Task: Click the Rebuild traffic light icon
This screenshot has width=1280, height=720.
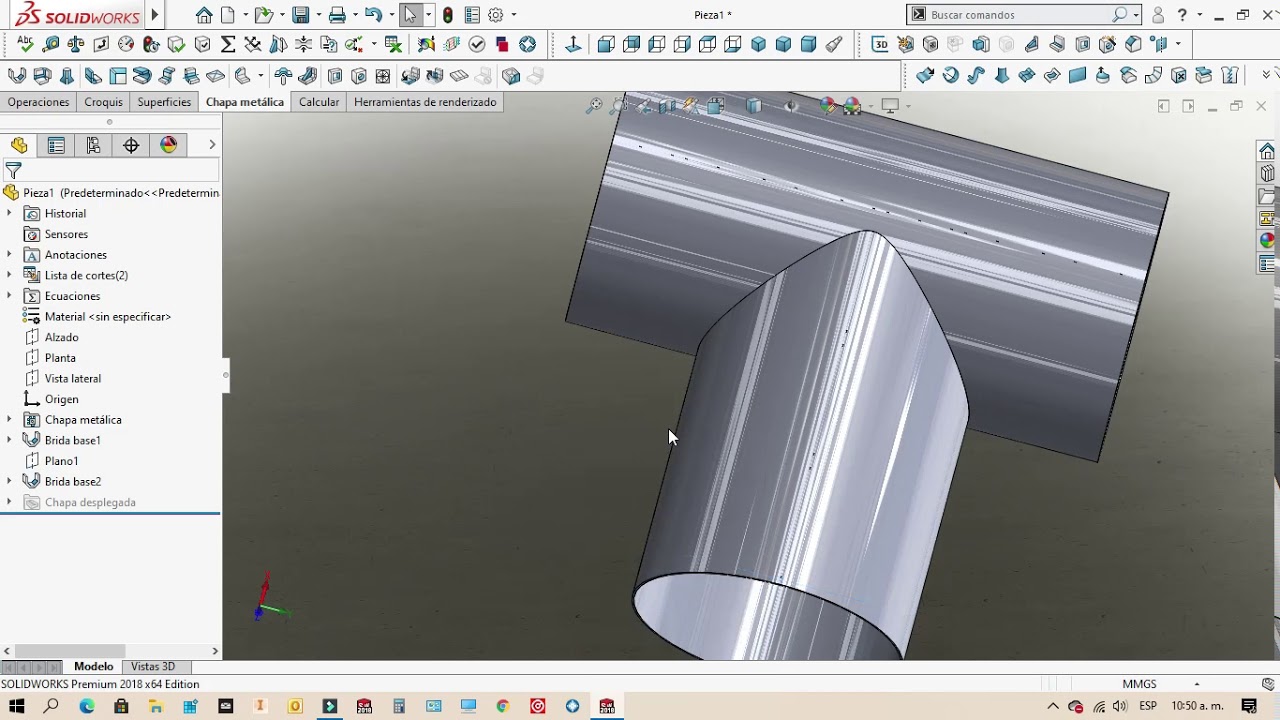Action: pyautogui.click(x=447, y=15)
